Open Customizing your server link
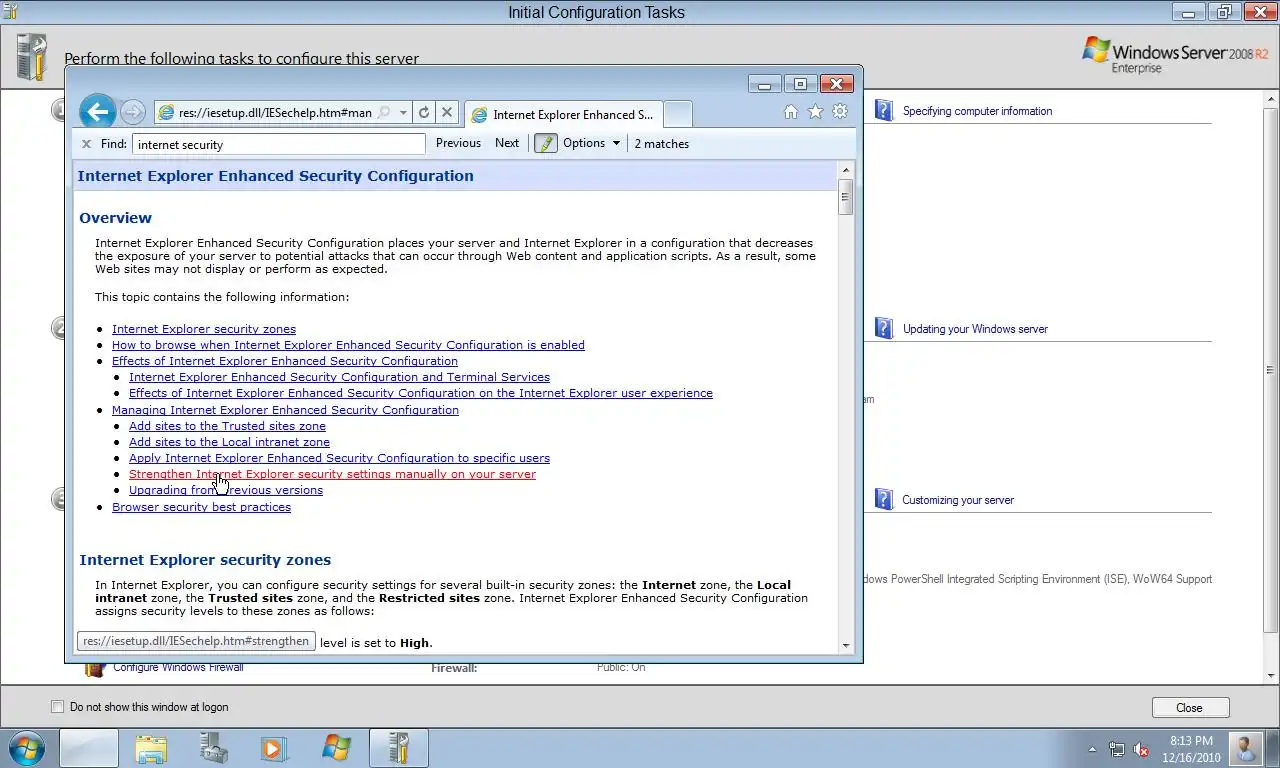The image size is (1280, 768). [958, 500]
